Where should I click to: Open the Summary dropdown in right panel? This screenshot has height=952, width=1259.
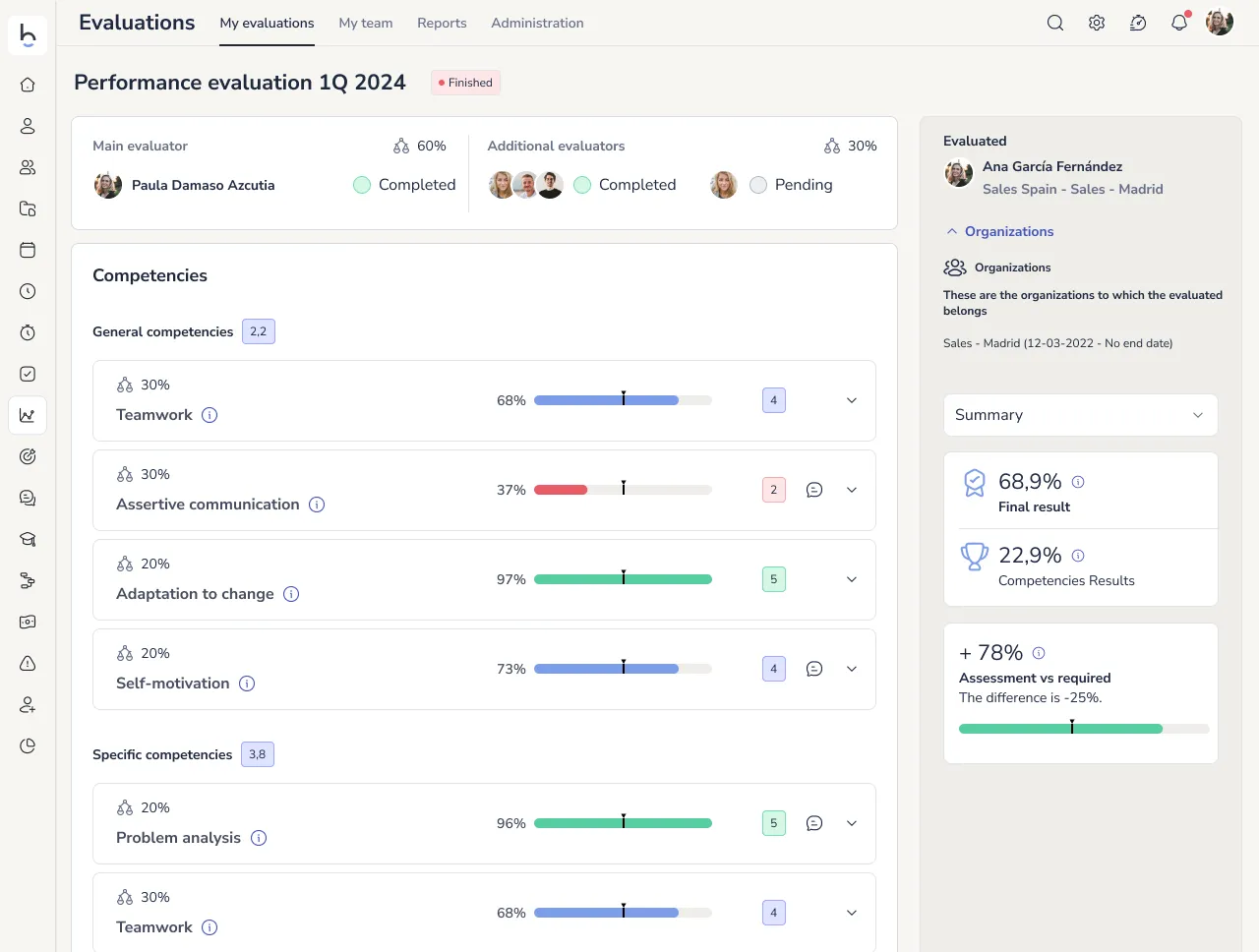click(x=1080, y=414)
